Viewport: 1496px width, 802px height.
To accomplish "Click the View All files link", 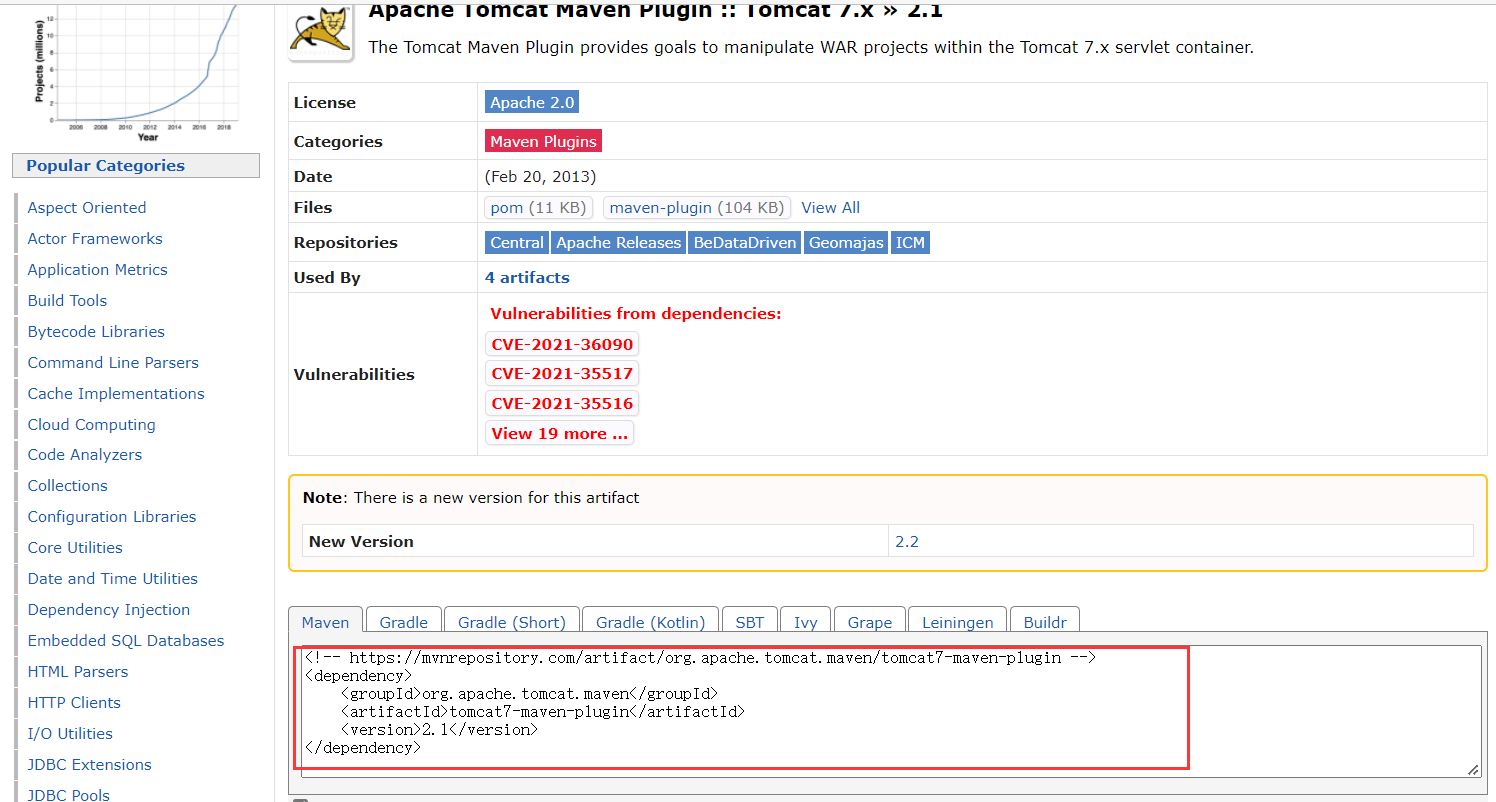I will (830, 208).
